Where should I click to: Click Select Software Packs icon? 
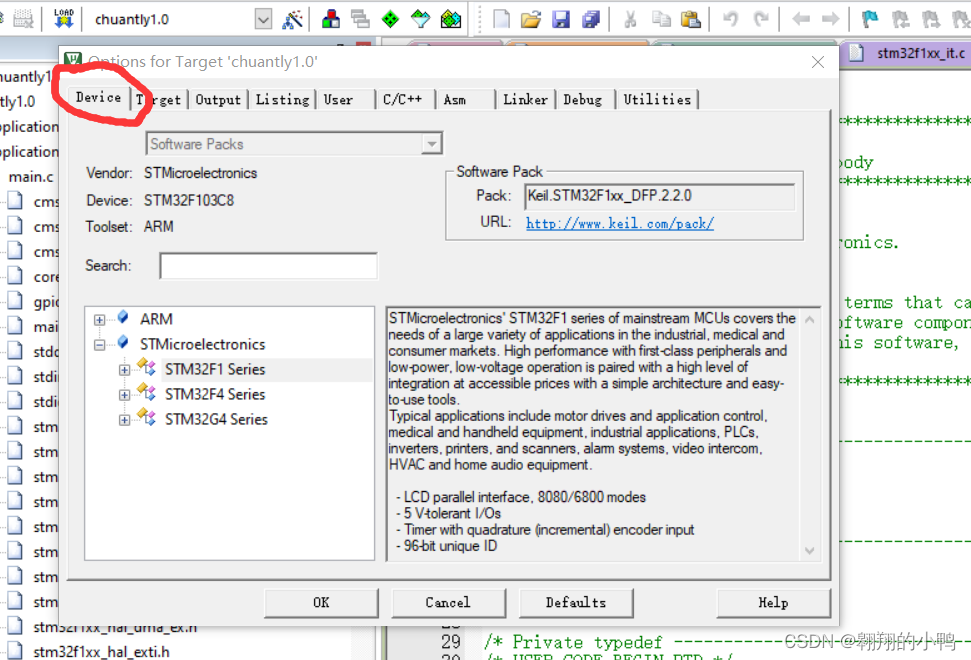(x=420, y=19)
